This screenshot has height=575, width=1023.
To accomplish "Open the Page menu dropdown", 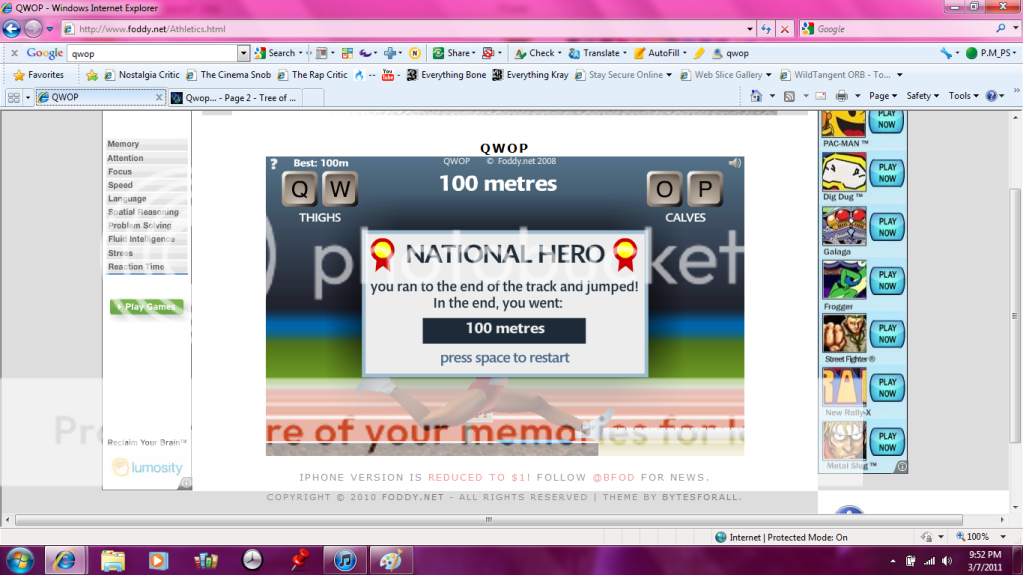I will point(883,96).
